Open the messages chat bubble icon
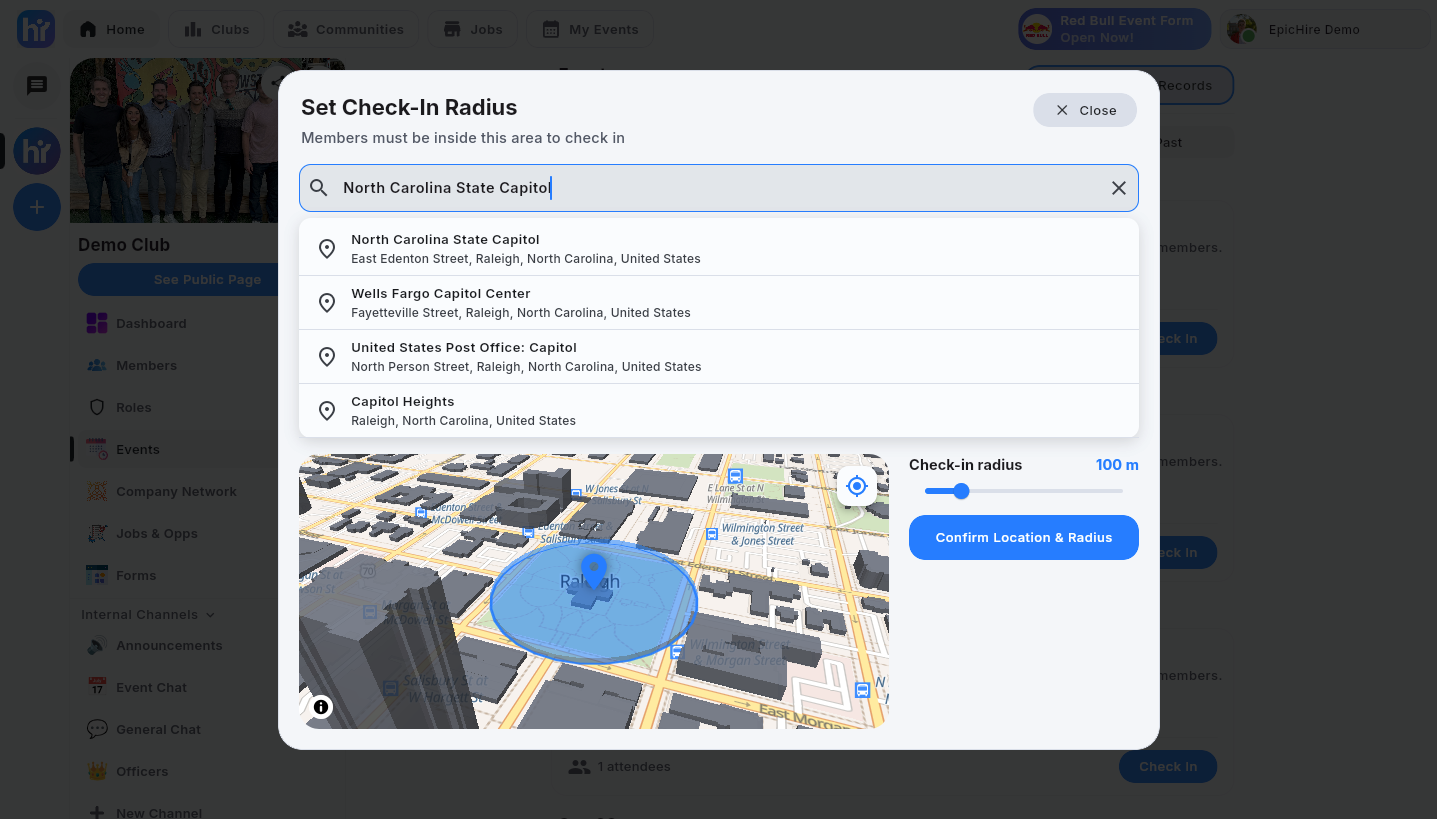Viewport: 1437px width, 819px height. [x=37, y=86]
